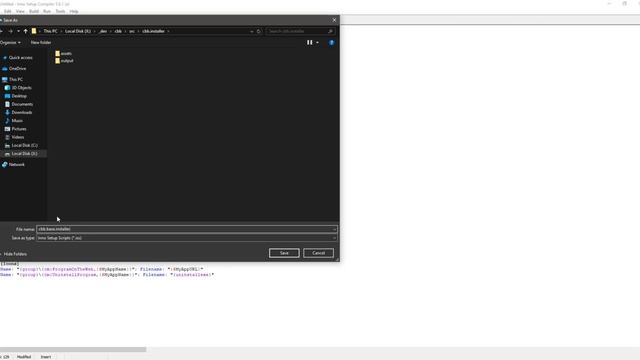Open the Tools menu in Inno Setup
This screenshot has width=640, height=360.
click(x=60, y=11)
